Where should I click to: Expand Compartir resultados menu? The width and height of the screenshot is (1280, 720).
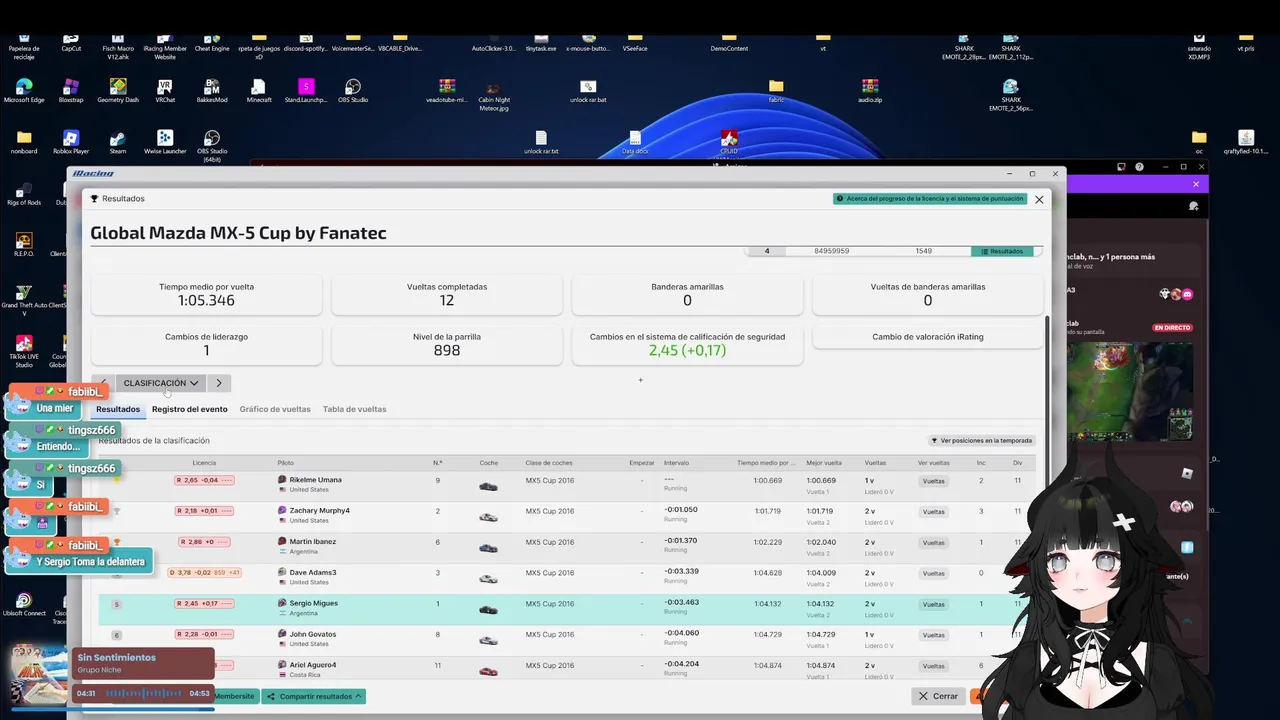(x=314, y=696)
